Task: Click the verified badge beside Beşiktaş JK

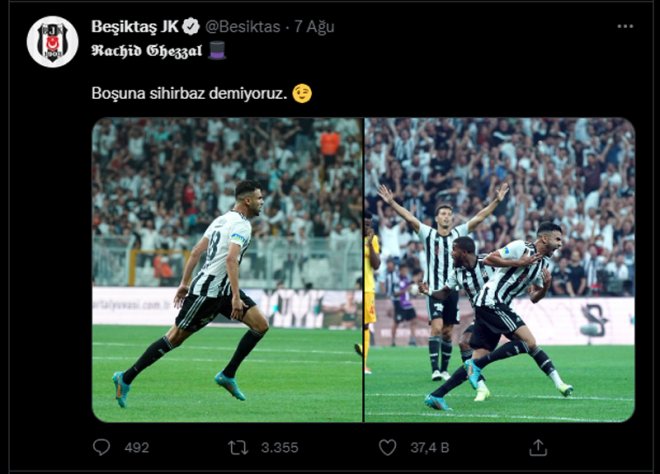Action: 191,26
